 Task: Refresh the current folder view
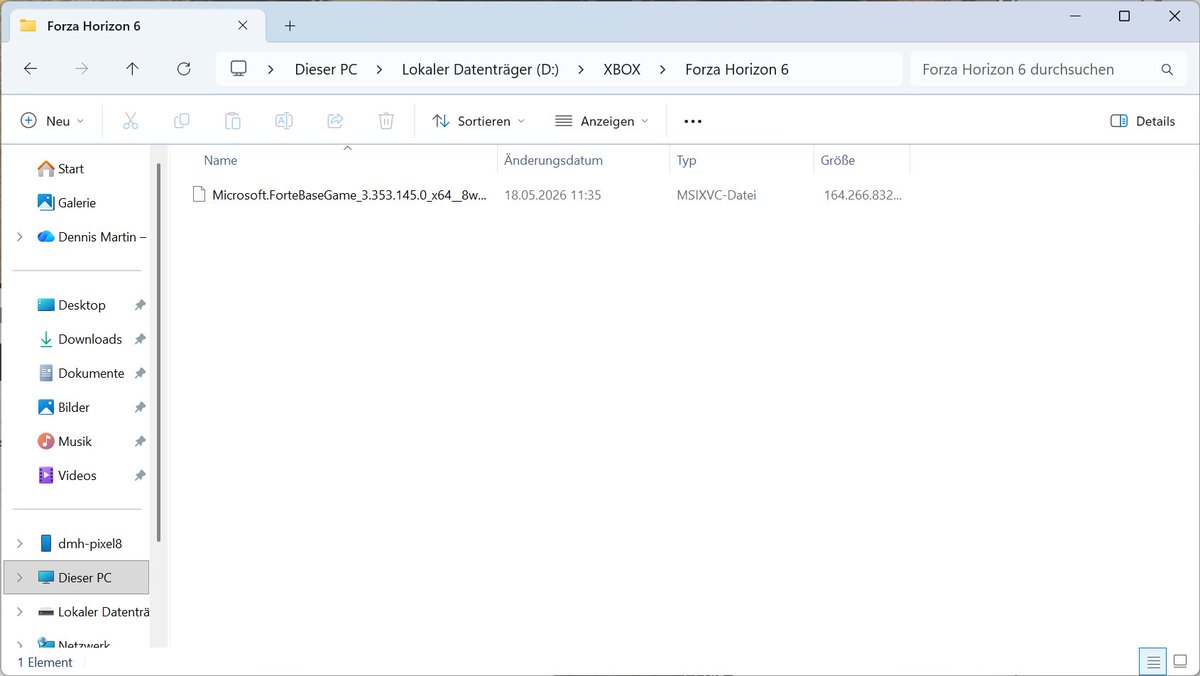(183, 69)
